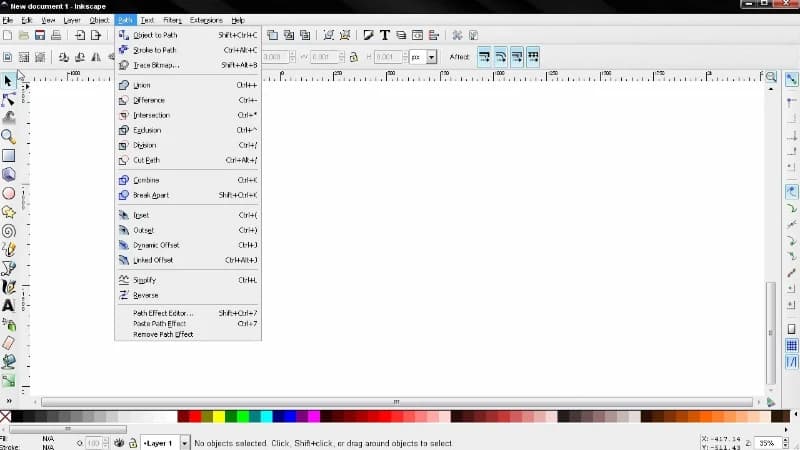Click the no-color X swatch
The height and width of the screenshot is (450, 800).
pyautogui.click(x=6, y=416)
